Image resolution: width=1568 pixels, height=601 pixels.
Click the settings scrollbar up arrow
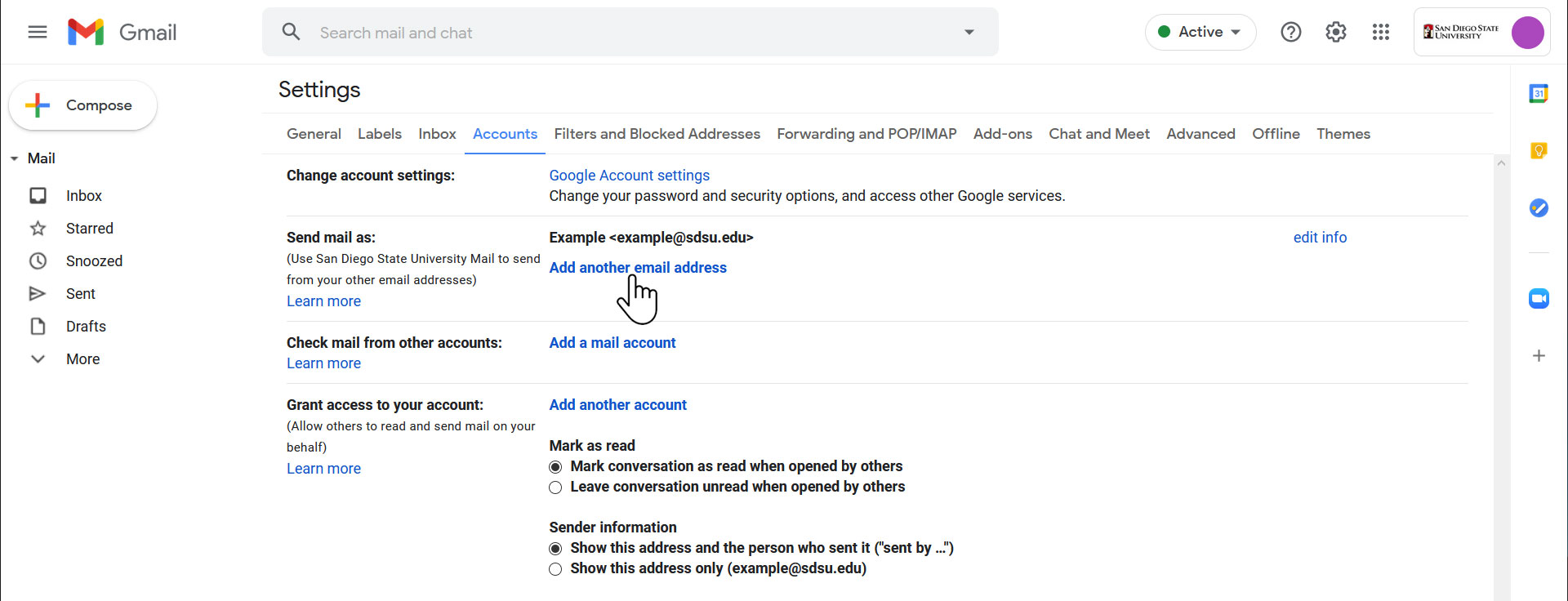pos(1501,163)
